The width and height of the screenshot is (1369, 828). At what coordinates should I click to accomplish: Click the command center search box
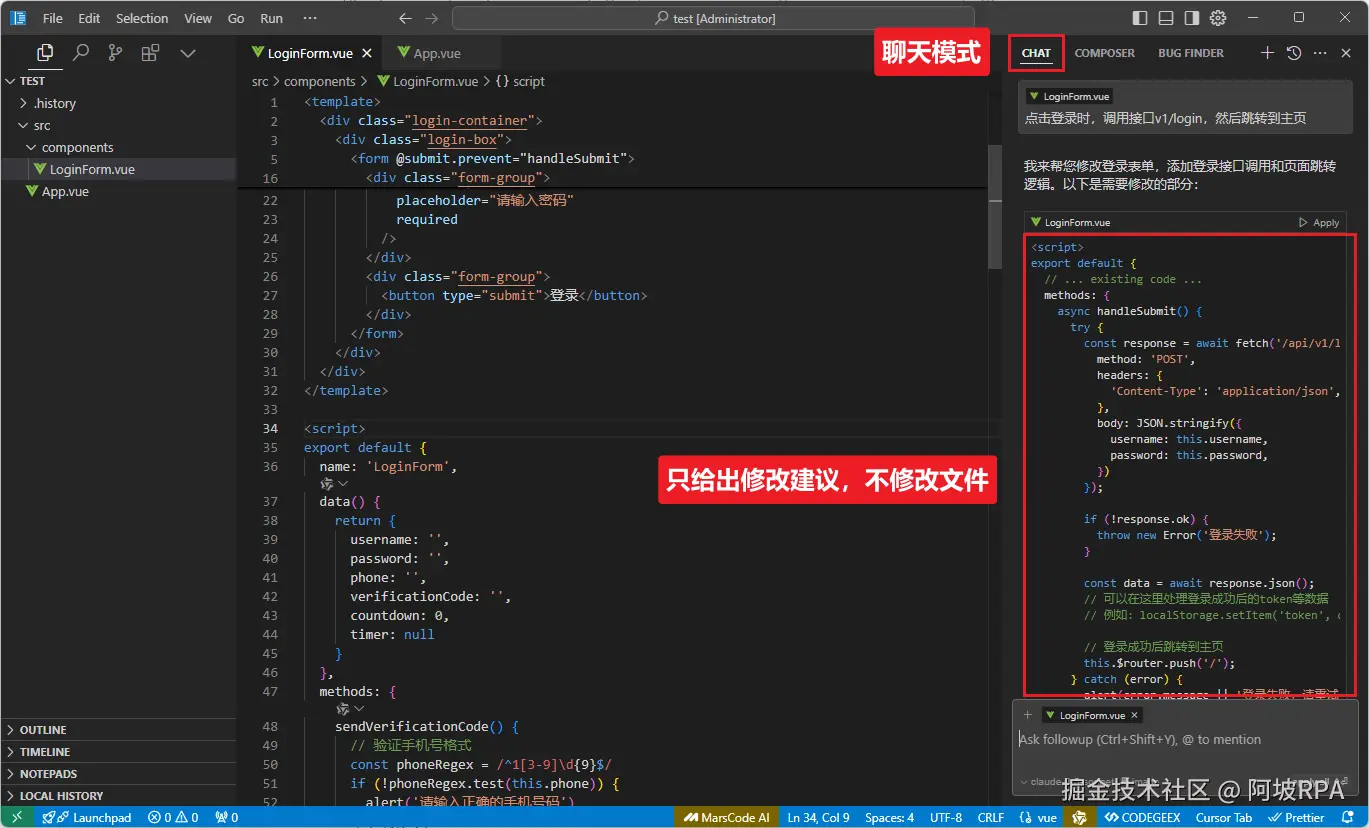[x=714, y=18]
